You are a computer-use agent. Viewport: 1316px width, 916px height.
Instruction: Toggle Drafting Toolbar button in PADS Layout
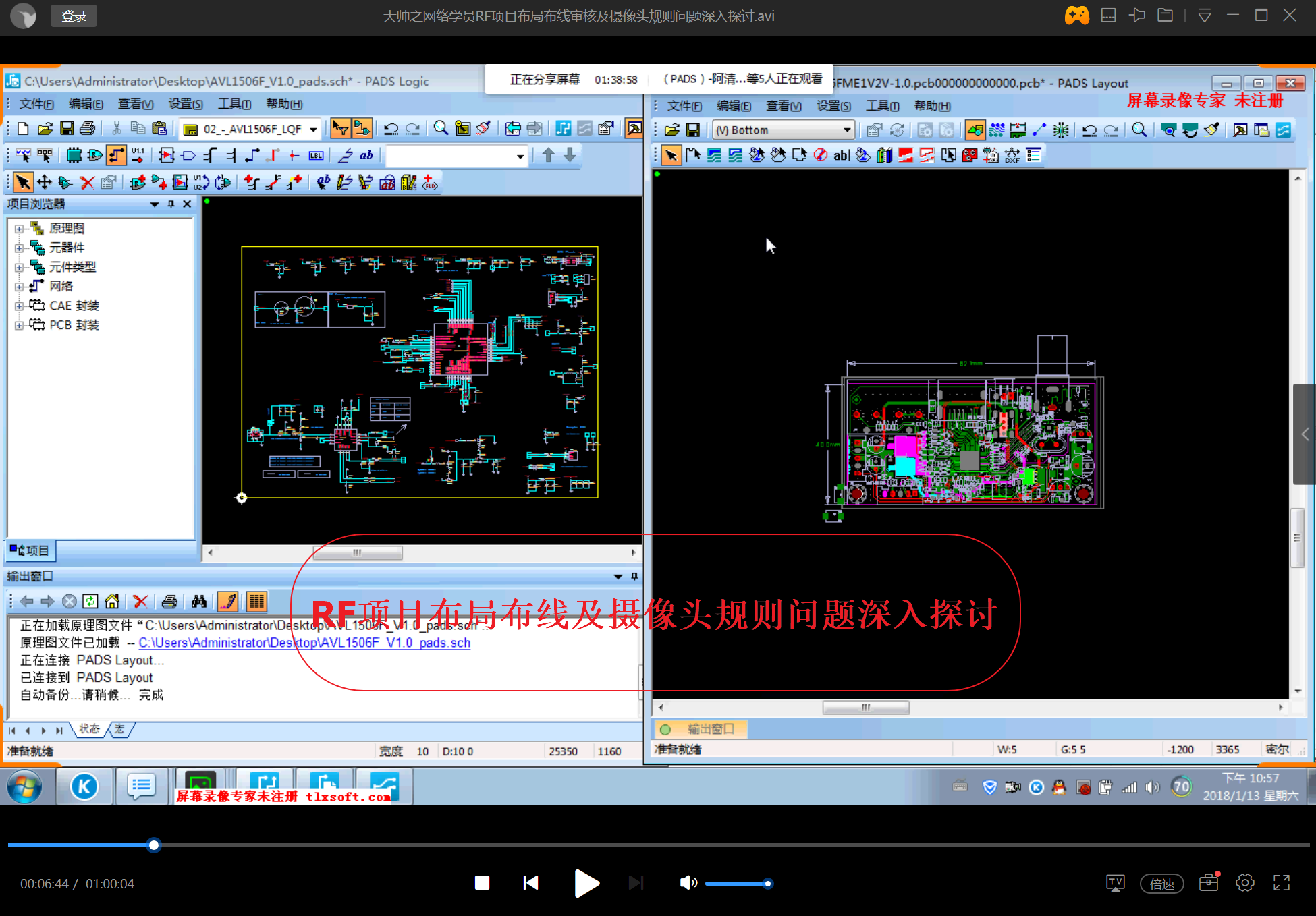[x=975, y=130]
